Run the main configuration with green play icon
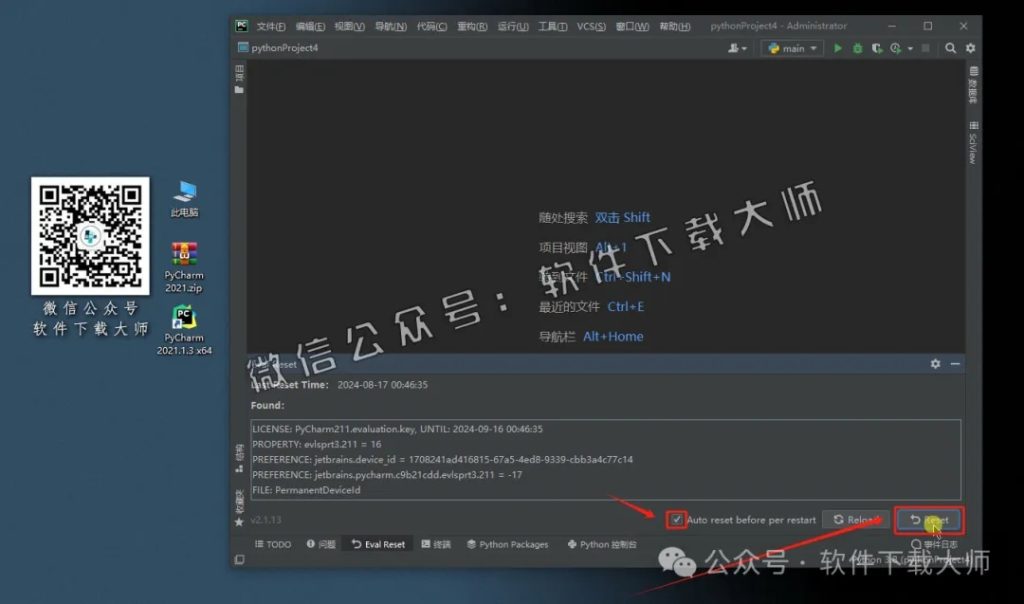This screenshot has height=604, width=1024. pos(838,48)
